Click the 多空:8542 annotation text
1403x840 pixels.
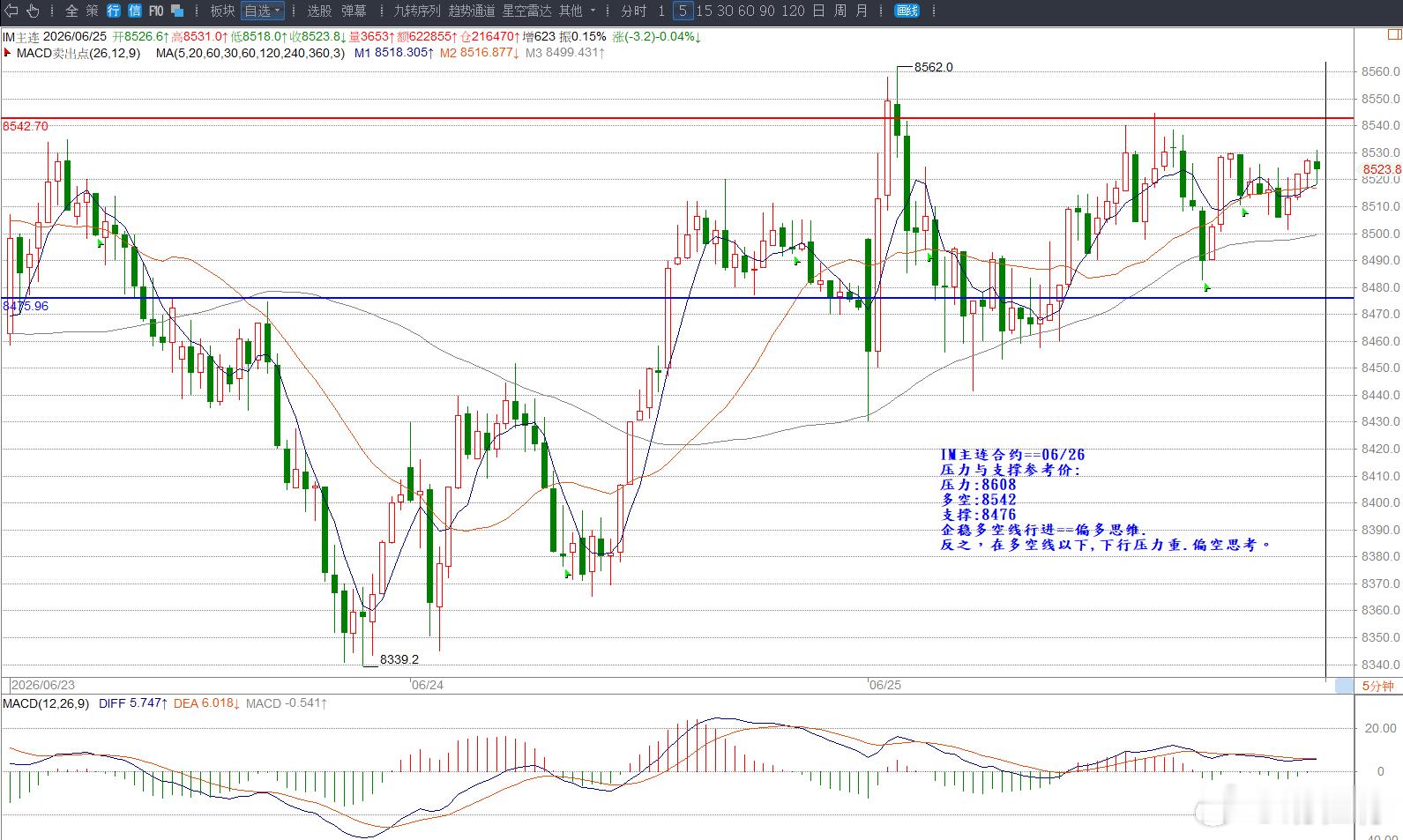coord(978,500)
